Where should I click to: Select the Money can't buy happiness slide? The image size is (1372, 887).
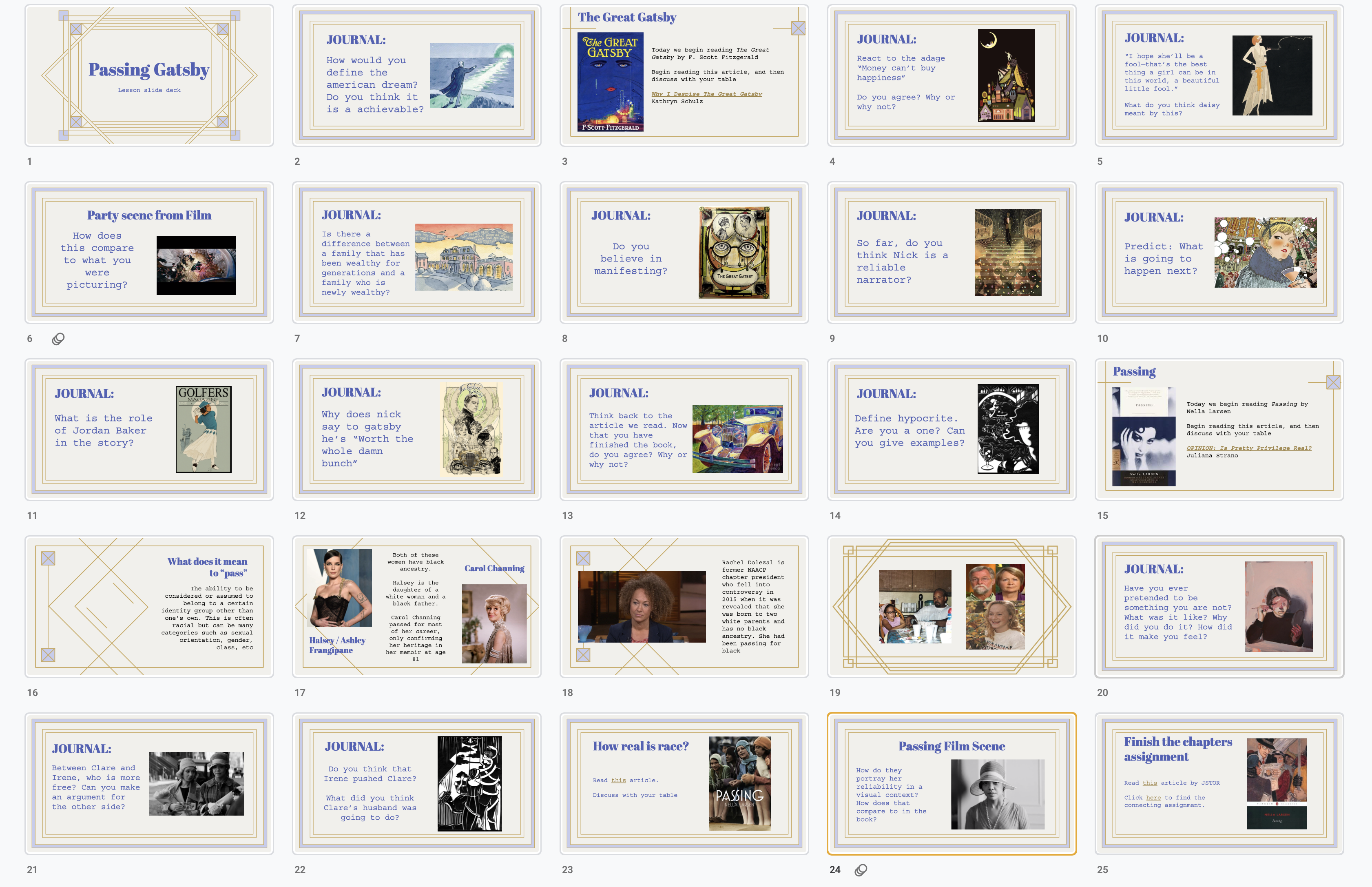(951, 75)
